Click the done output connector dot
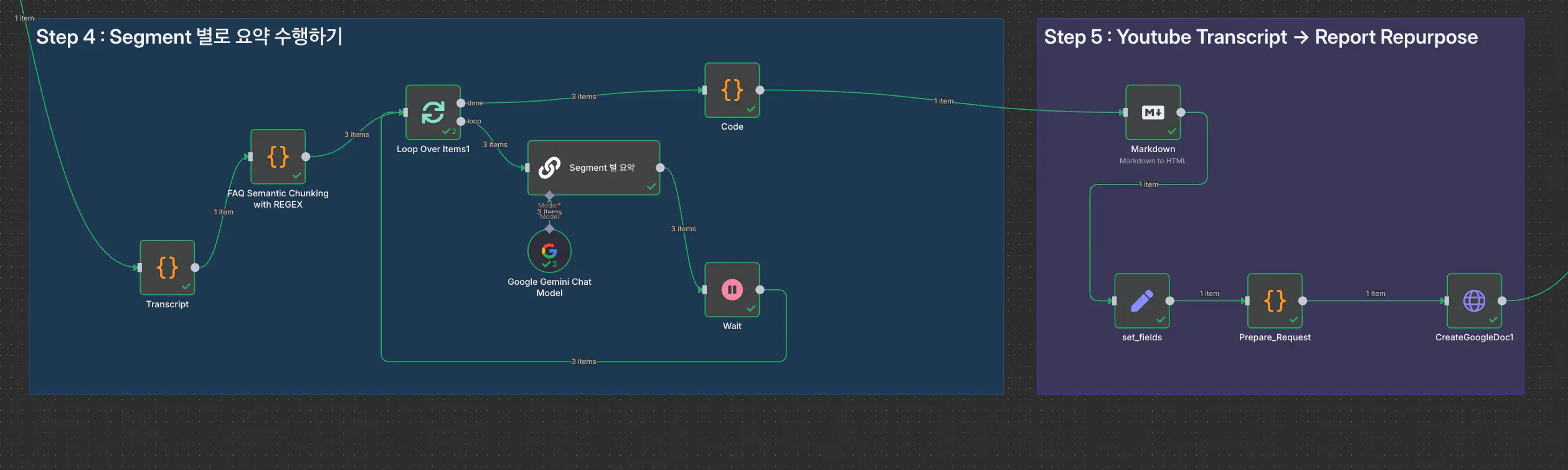Image resolution: width=1568 pixels, height=470 pixels. tap(461, 103)
